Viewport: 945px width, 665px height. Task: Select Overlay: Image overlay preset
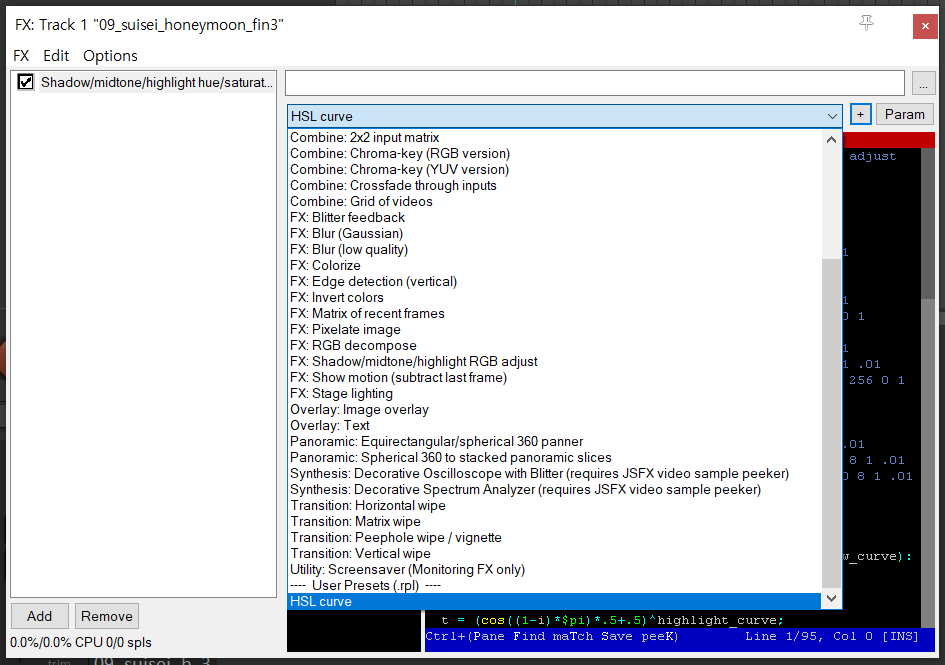tap(554, 409)
